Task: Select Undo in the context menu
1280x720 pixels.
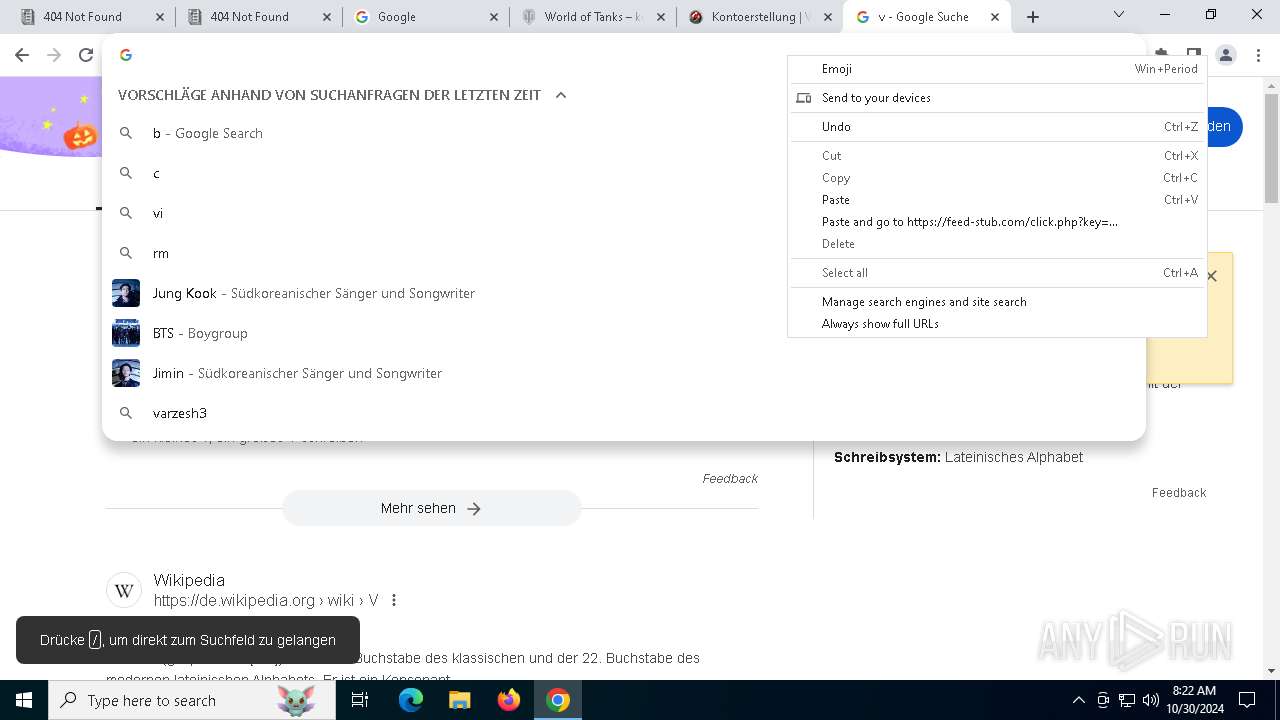Action: 997,127
